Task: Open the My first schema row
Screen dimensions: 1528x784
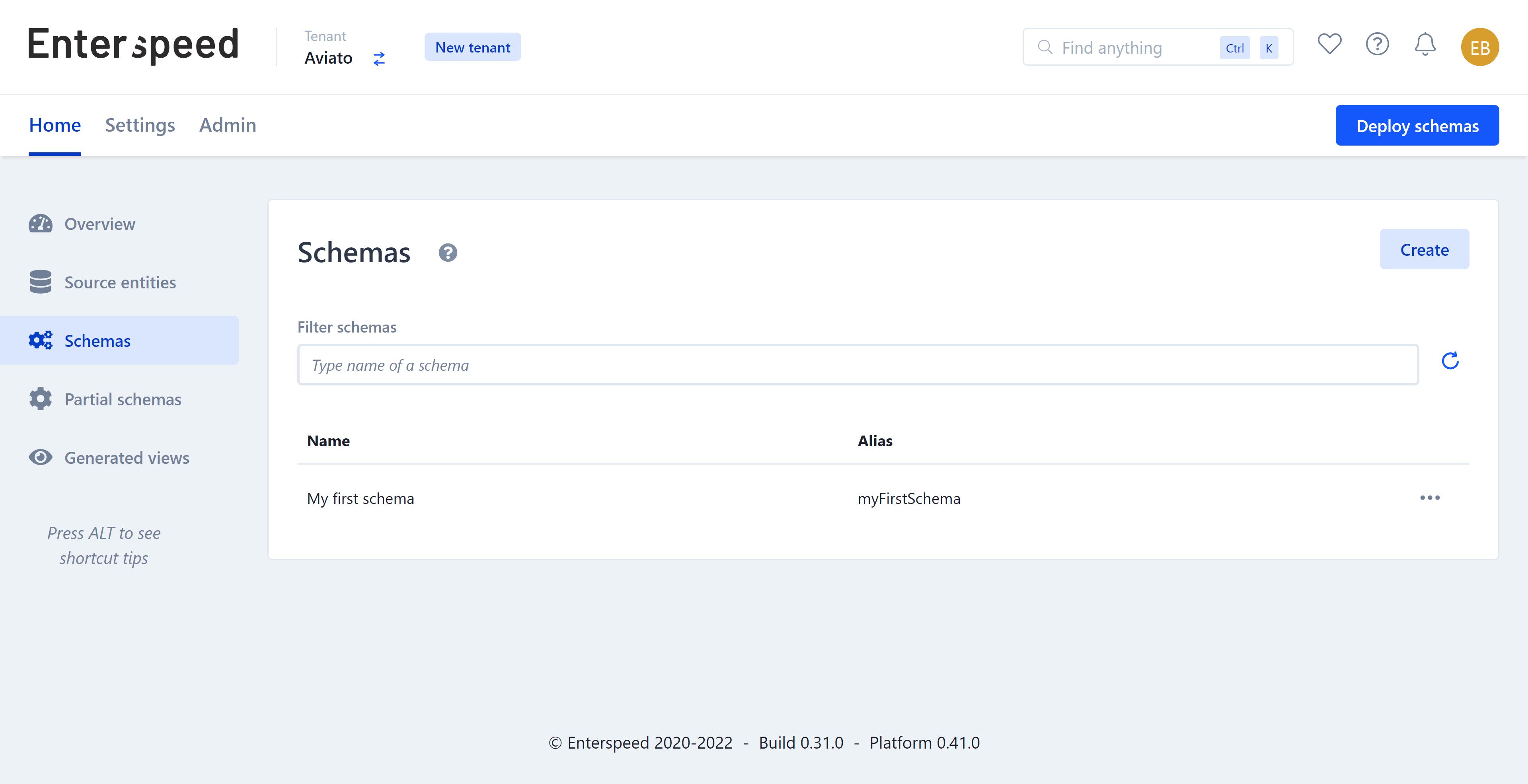Action: [x=883, y=498]
